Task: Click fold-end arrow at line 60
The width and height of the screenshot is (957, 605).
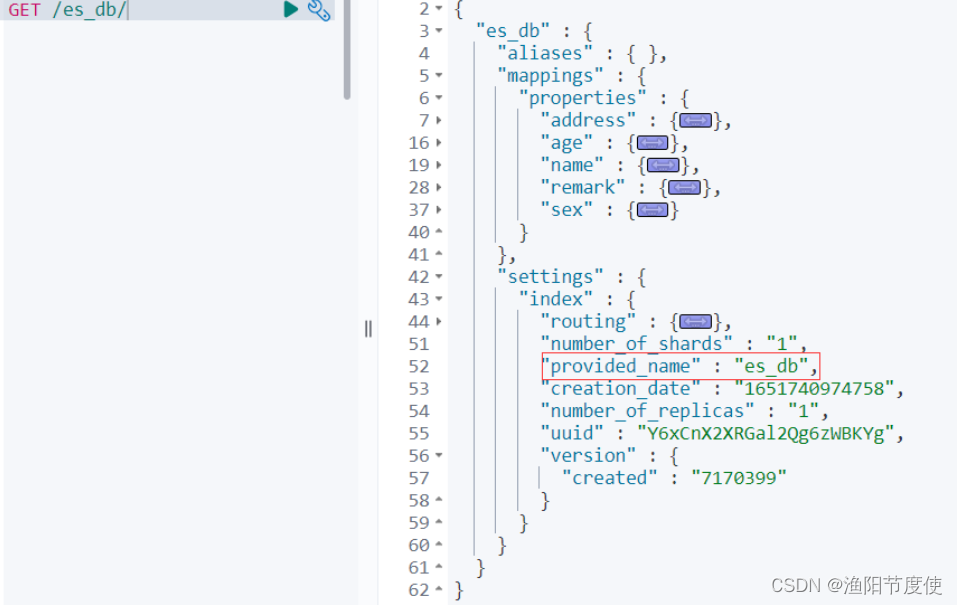Action: [x=439, y=545]
